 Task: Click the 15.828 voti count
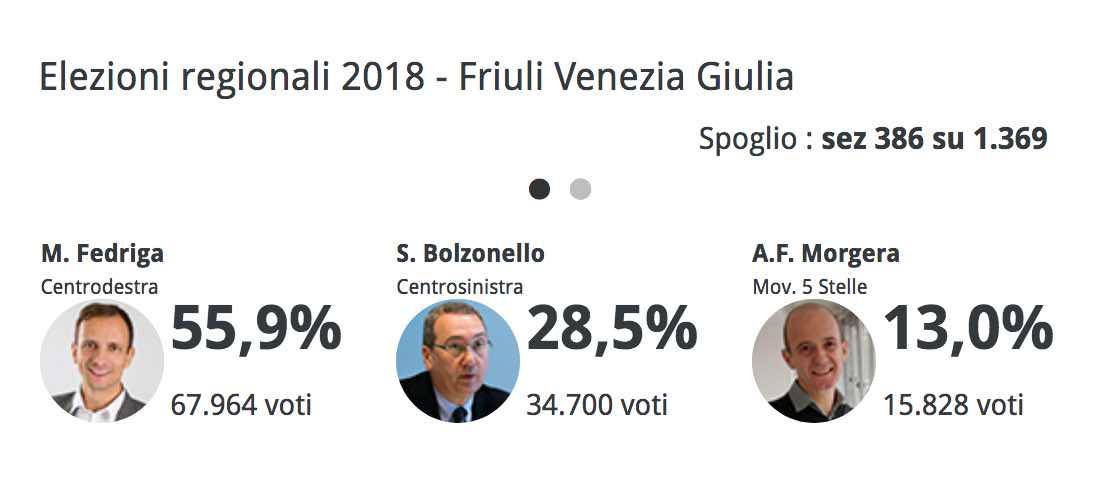(x=953, y=405)
